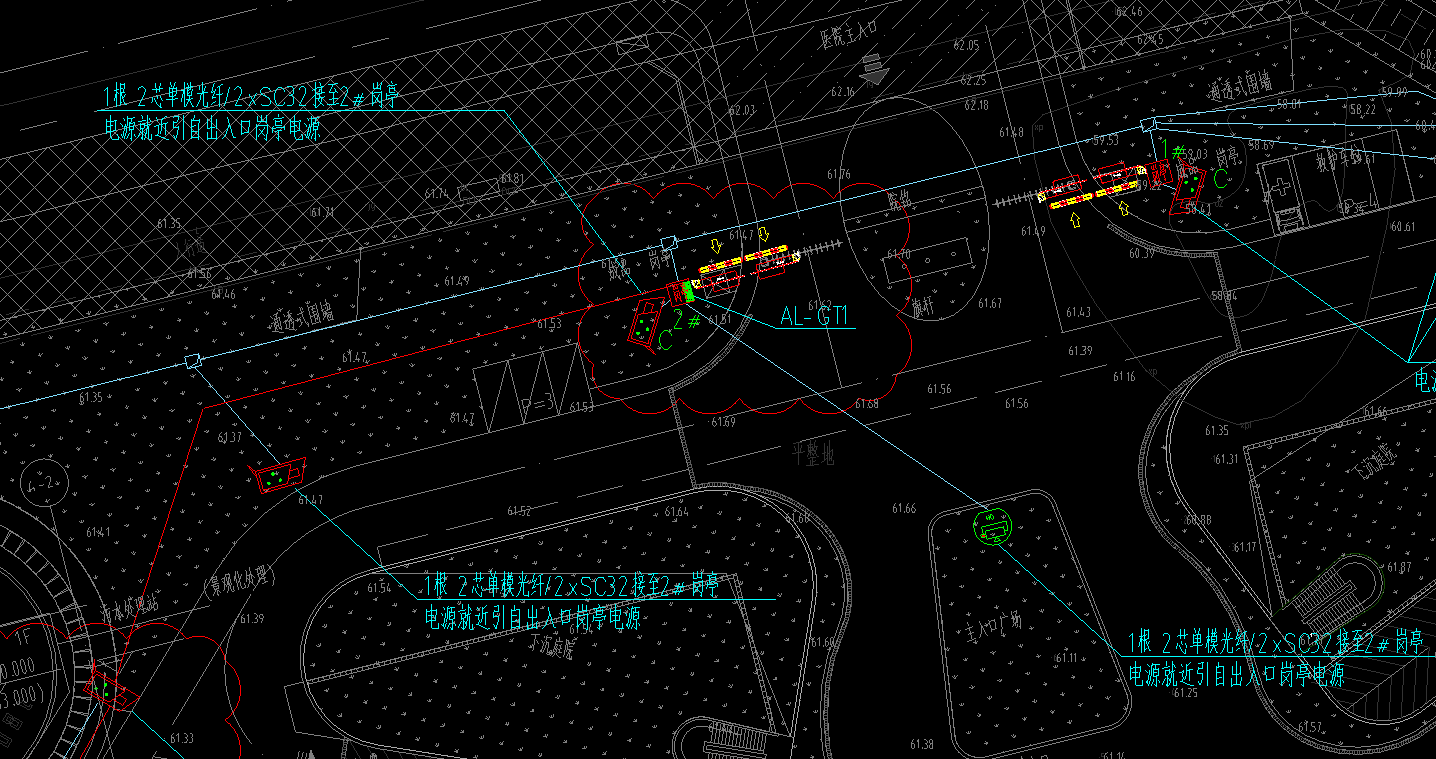Screen dimensions: 1436x759
Task: Select the red camera symbol near elevation 61.37
Action: click(280, 476)
